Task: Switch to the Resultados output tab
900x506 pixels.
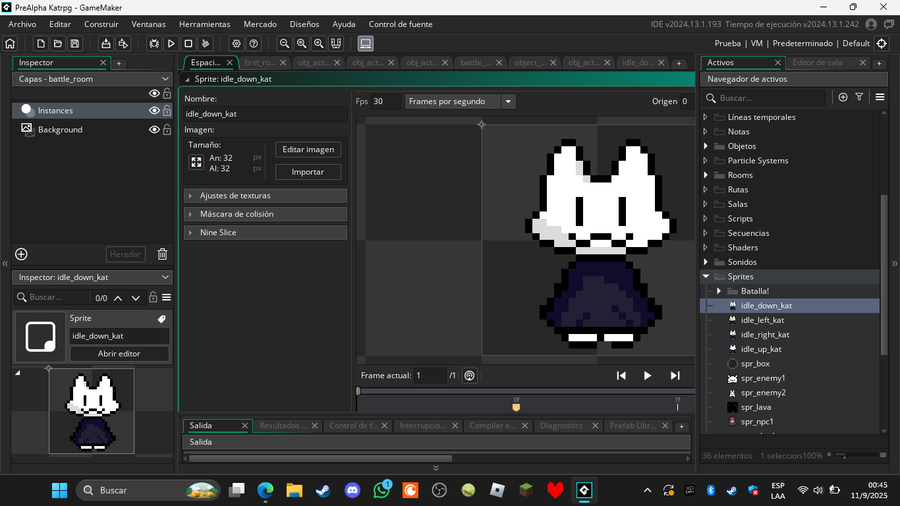Action: (x=283, y=425)
